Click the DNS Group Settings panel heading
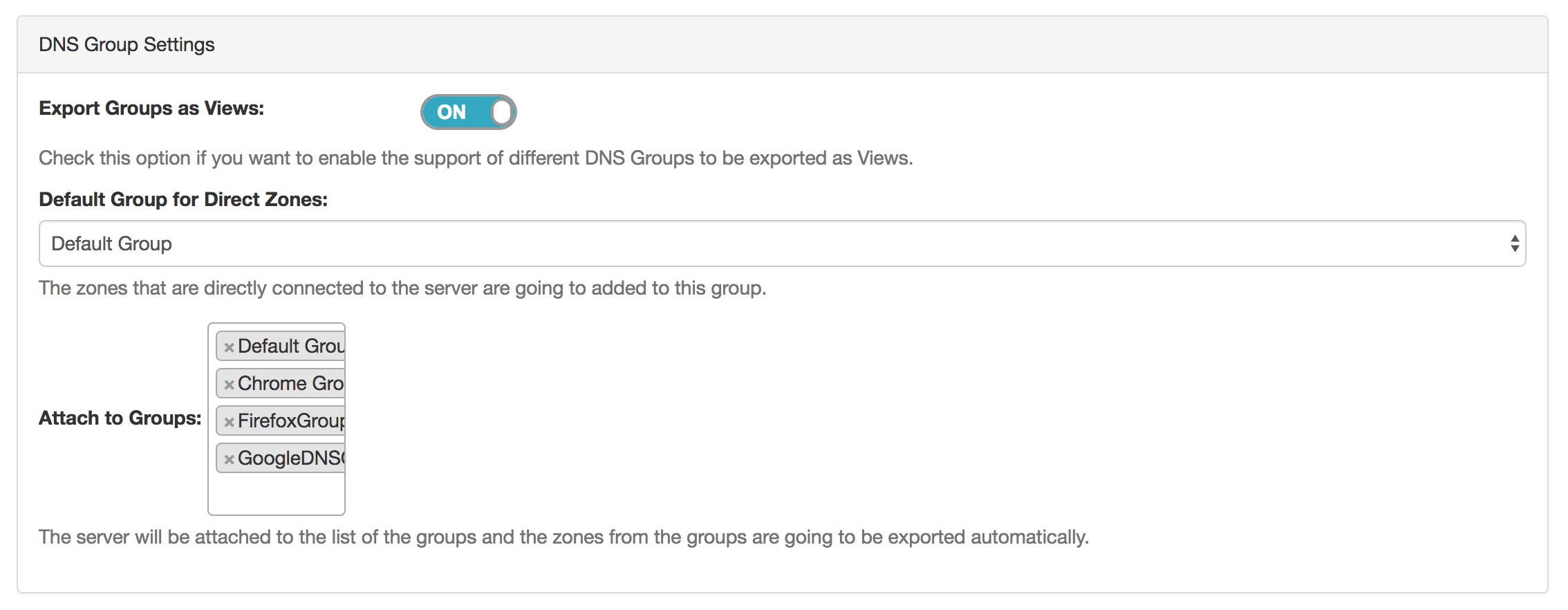 coord(127,44)
